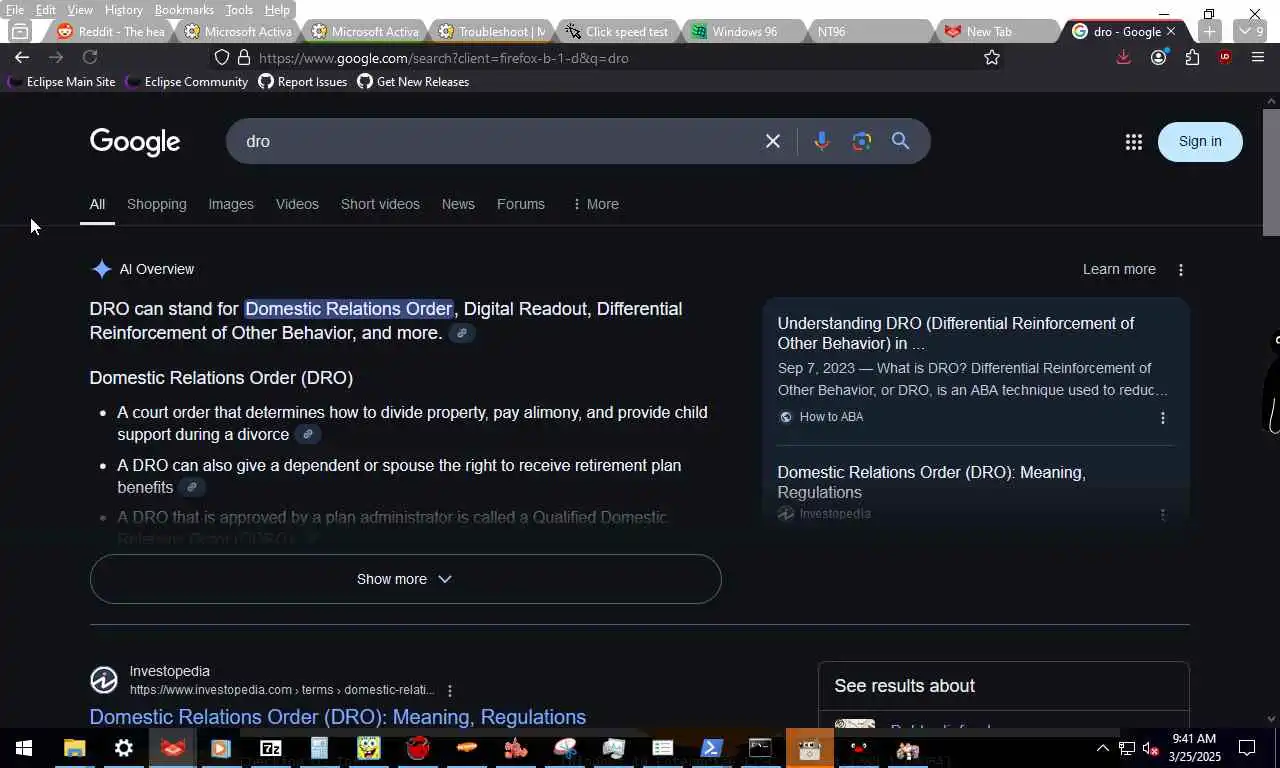Switch to the Shopping results tab
The image size is (1280, 768).
(157, 204)
